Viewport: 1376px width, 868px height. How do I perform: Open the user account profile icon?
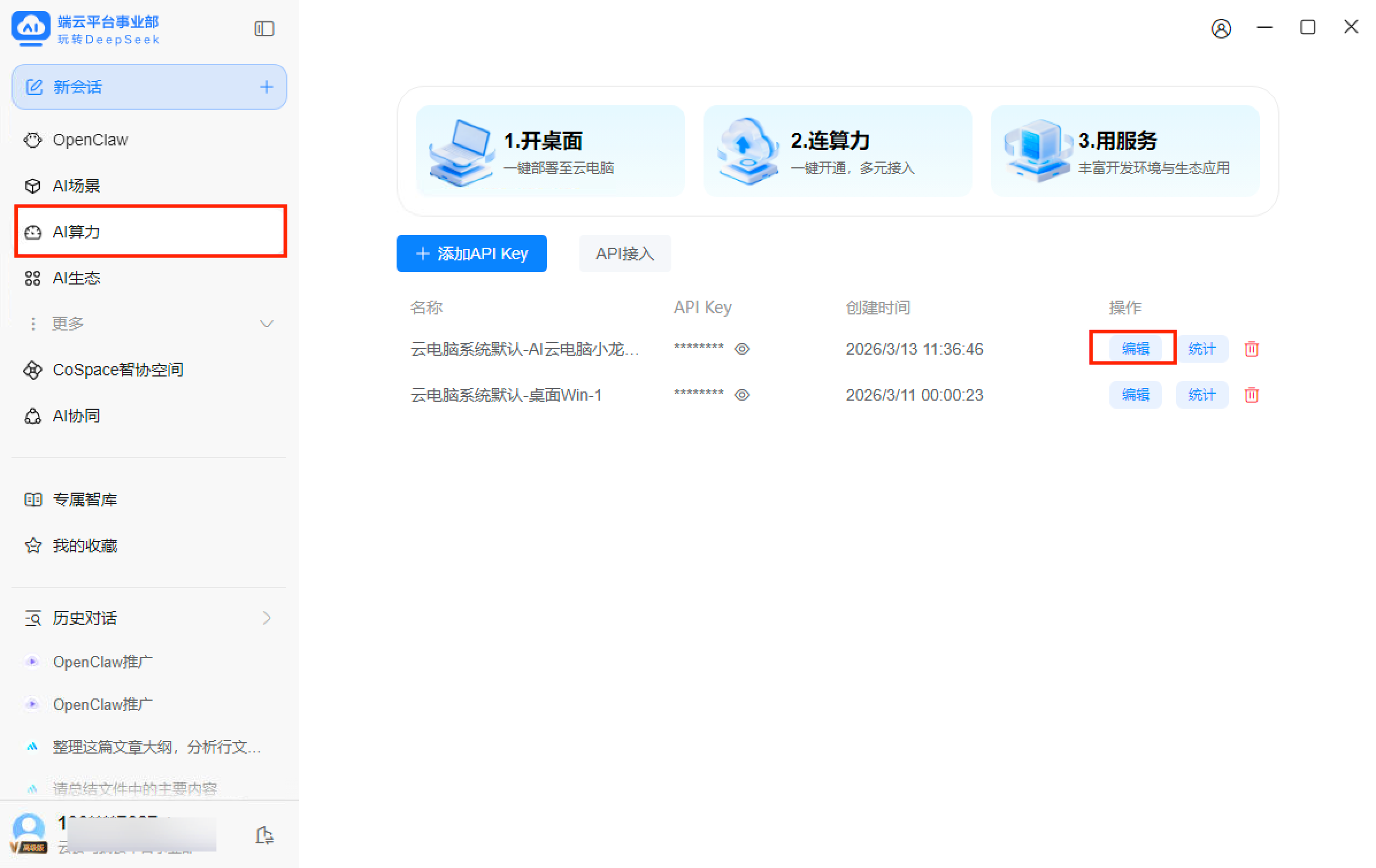pyautogui.click(x=1220, y=28)
